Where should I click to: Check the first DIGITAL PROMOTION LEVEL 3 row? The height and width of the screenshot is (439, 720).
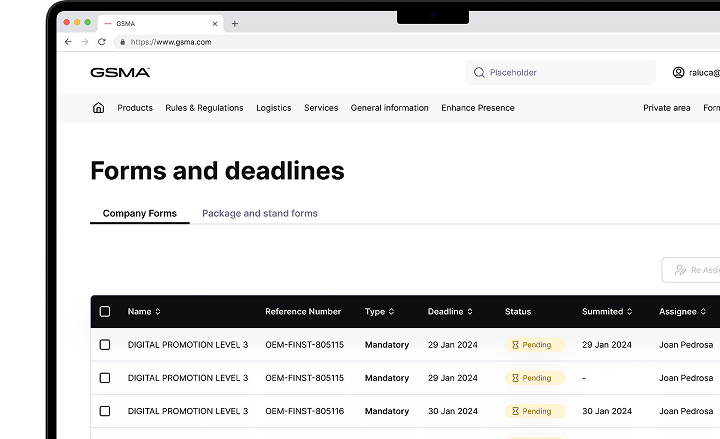click(x=105, y=345)
